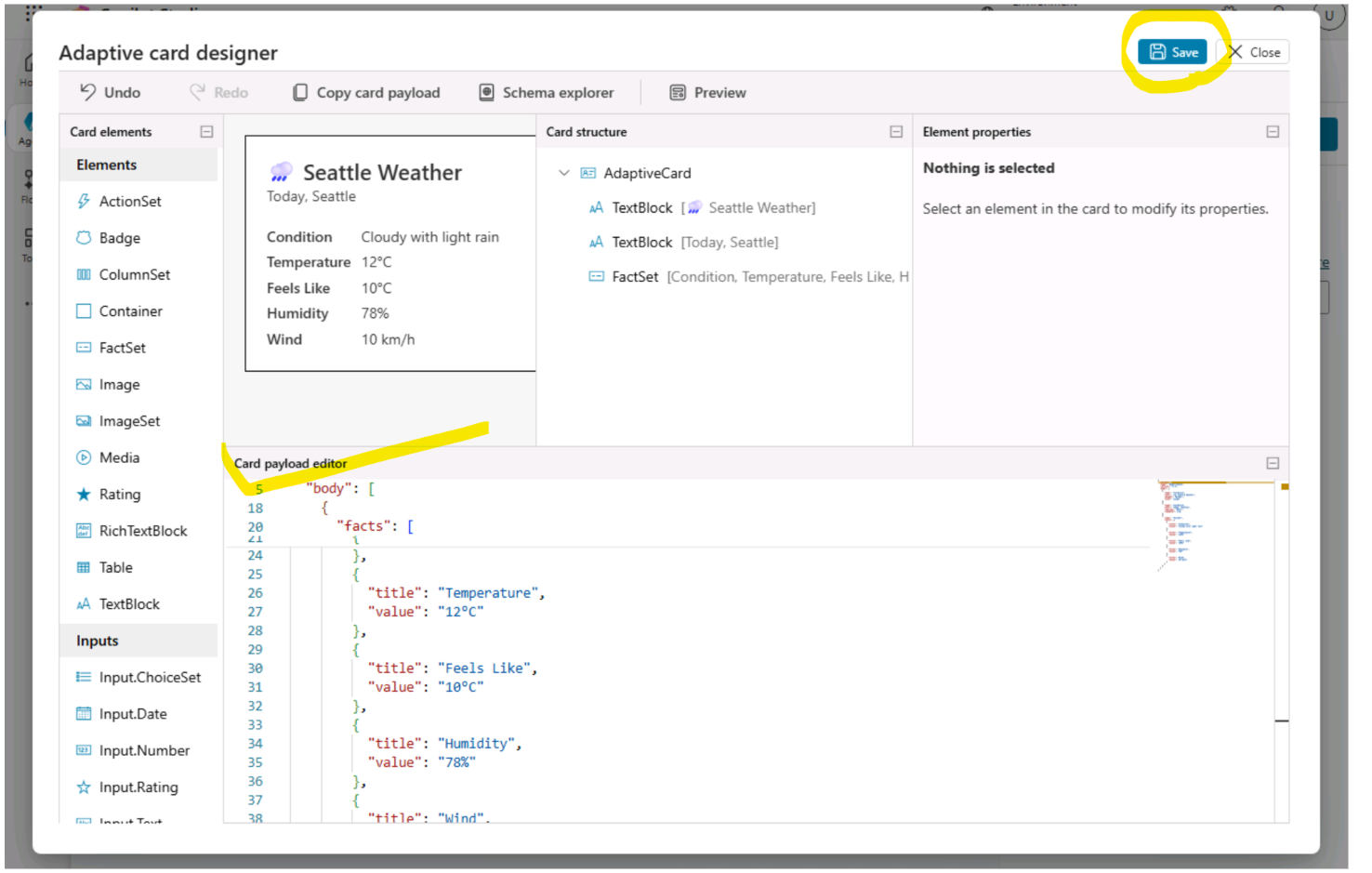Screen dimensions: 1372x873
Task: Click the Seattle Weather title in card preview
Action: 382,173
